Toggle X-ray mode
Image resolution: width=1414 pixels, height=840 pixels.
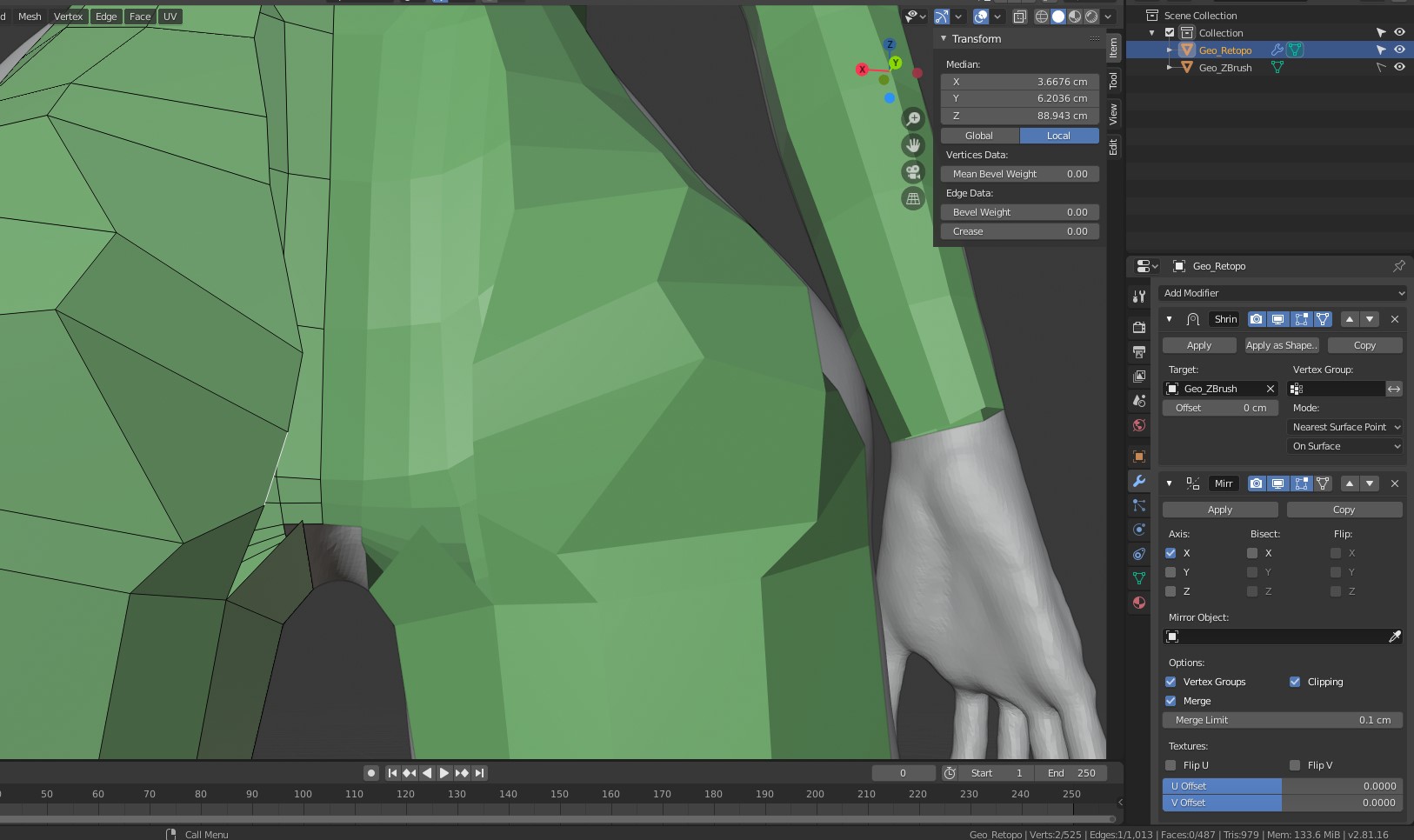coord(1020,17)
